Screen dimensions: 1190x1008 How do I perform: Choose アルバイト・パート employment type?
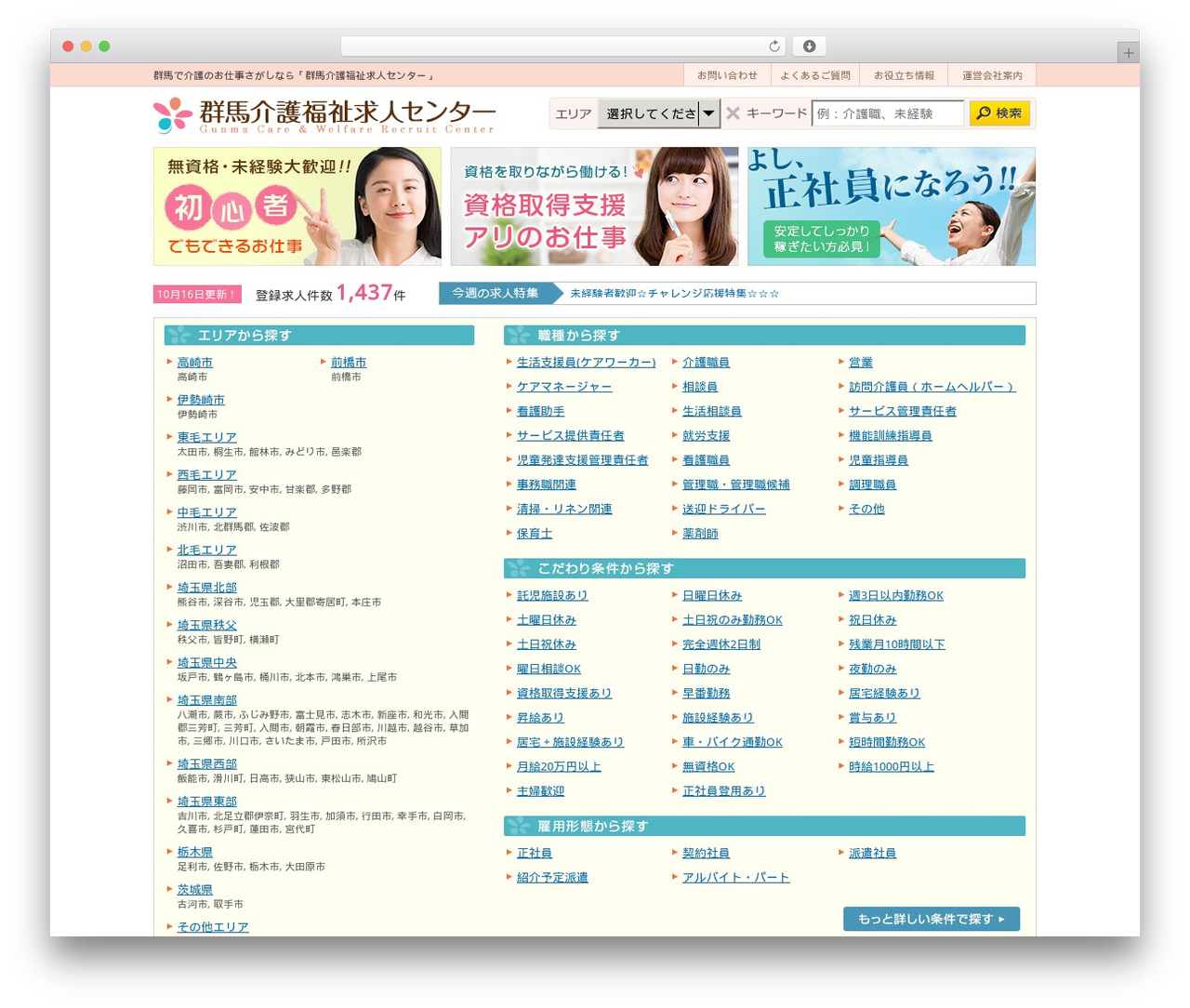[736, 877]
